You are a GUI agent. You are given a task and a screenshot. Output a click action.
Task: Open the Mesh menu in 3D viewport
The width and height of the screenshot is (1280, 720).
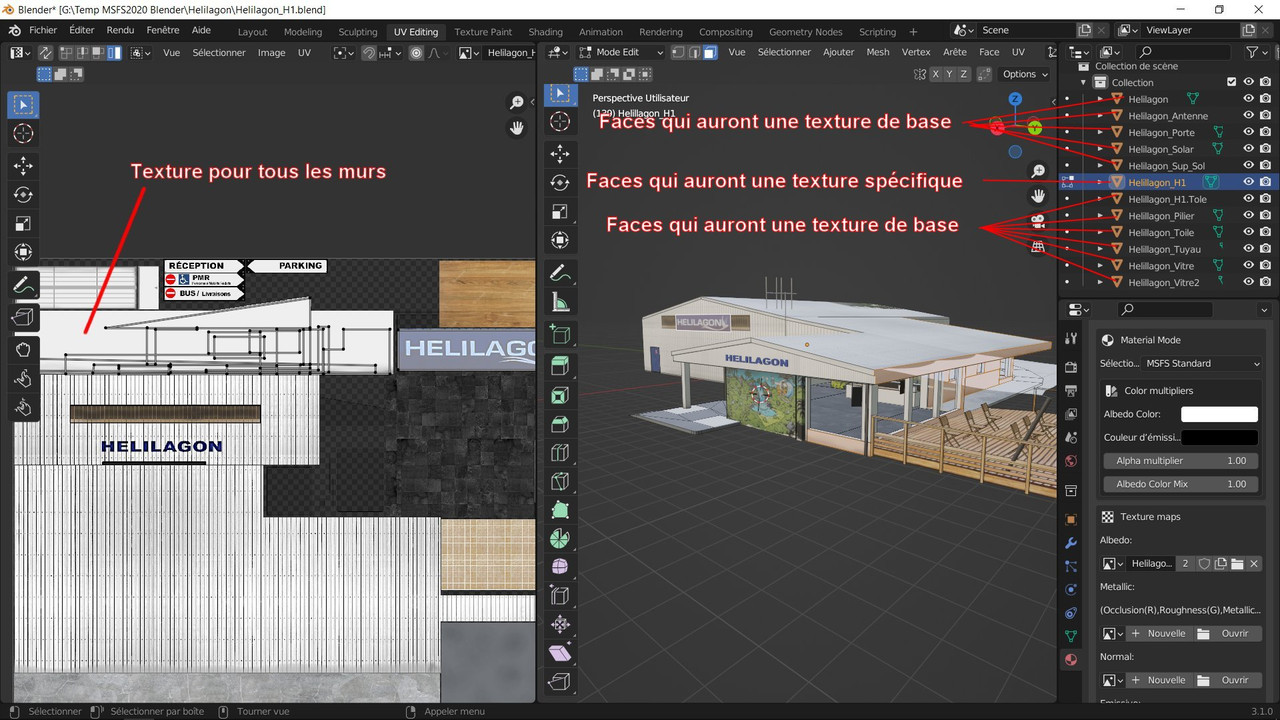(x=878, y=52)
